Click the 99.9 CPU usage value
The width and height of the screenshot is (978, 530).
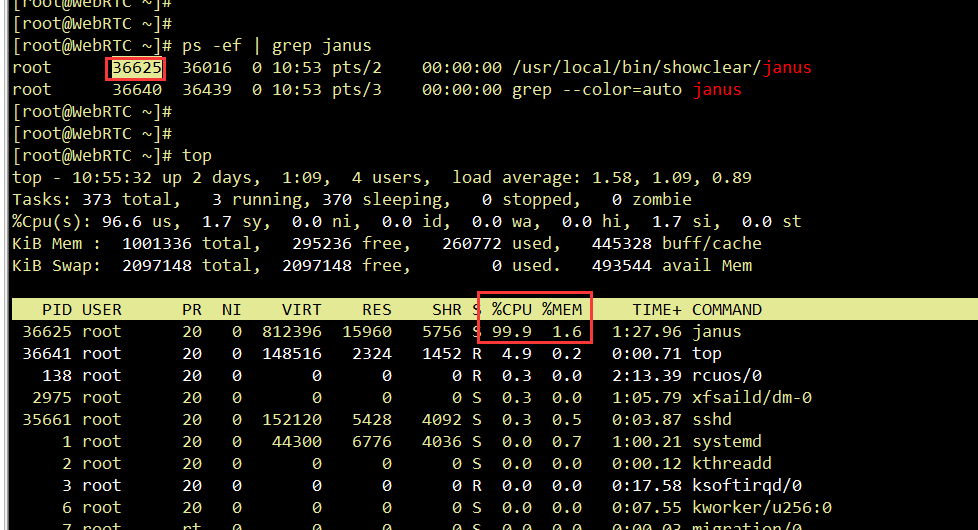coord(511,331)
